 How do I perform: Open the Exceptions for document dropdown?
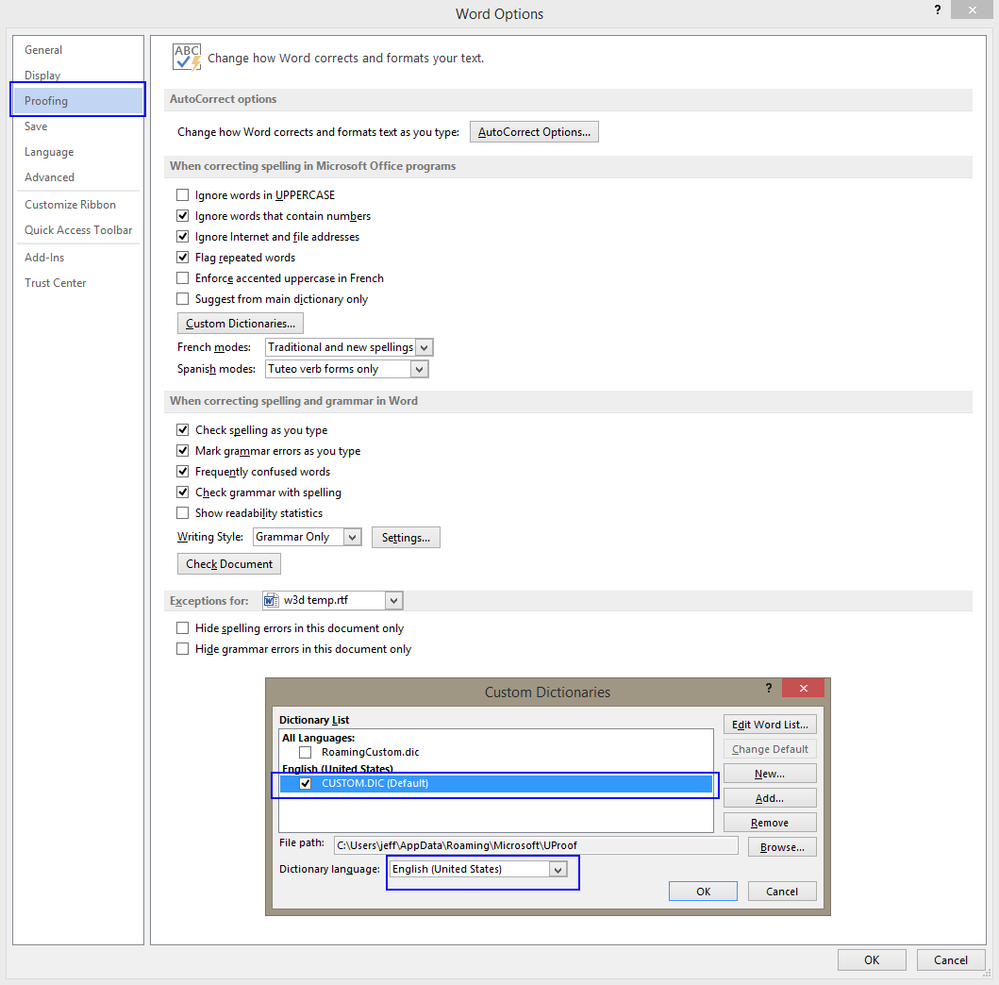point(394,600)
